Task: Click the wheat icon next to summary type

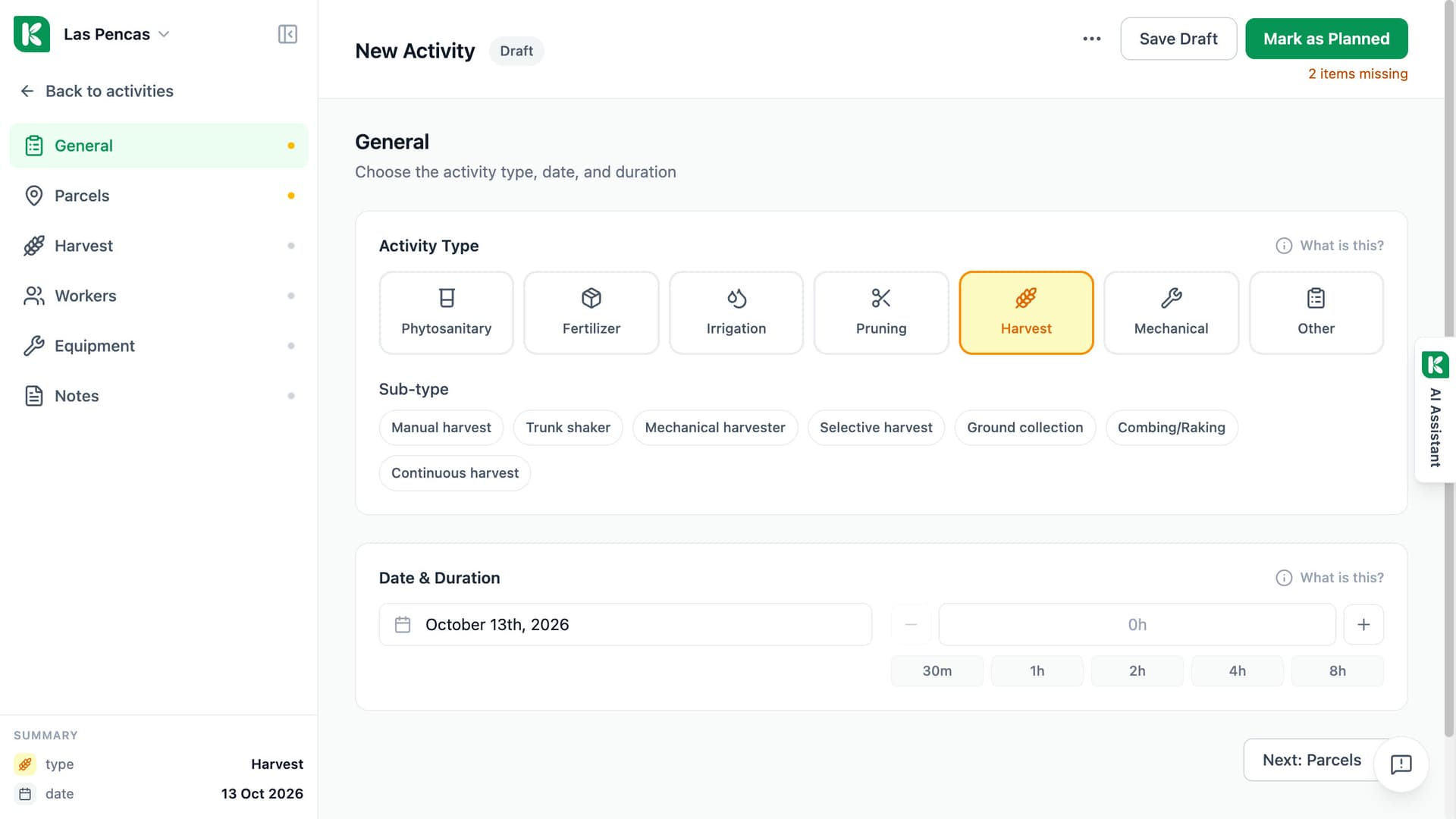Action: point(25,764)
